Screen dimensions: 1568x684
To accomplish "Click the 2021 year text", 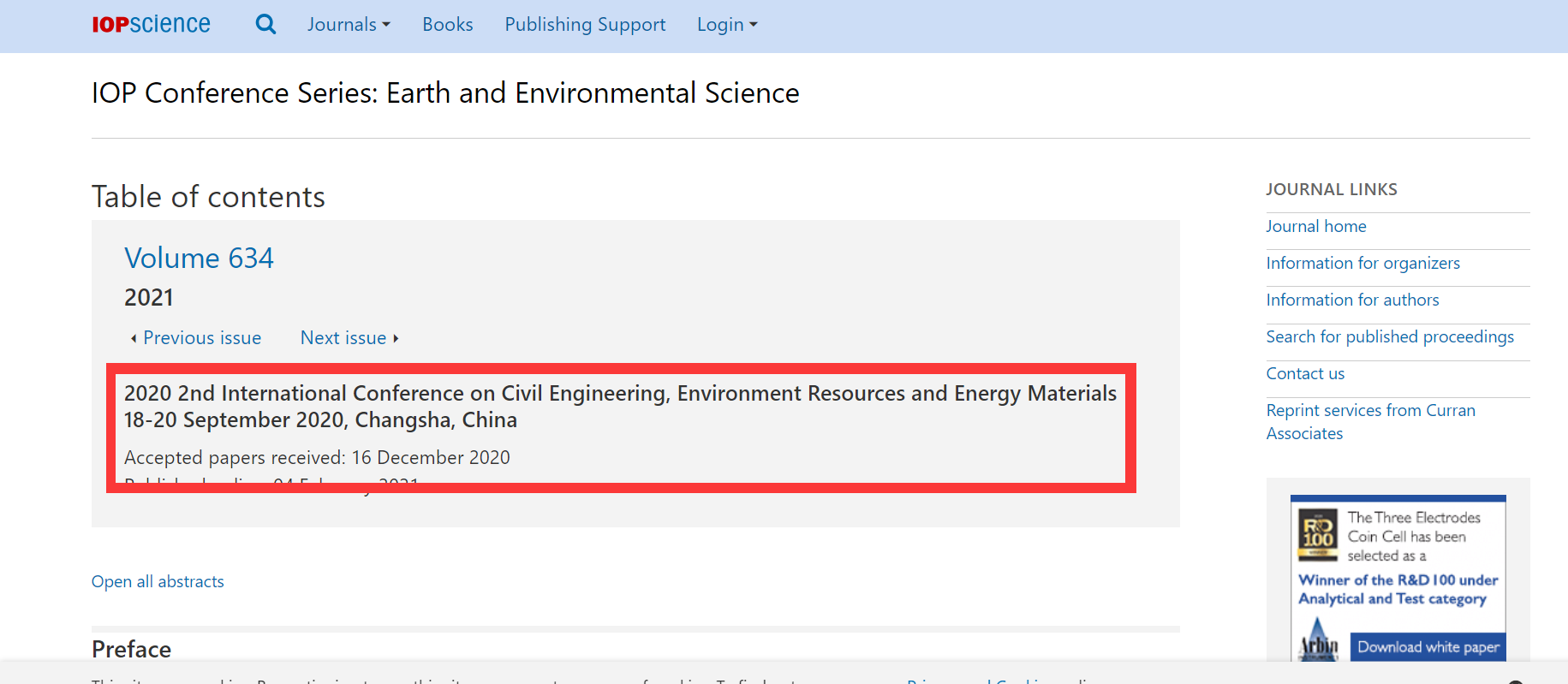I will click(x=149, y=297).
